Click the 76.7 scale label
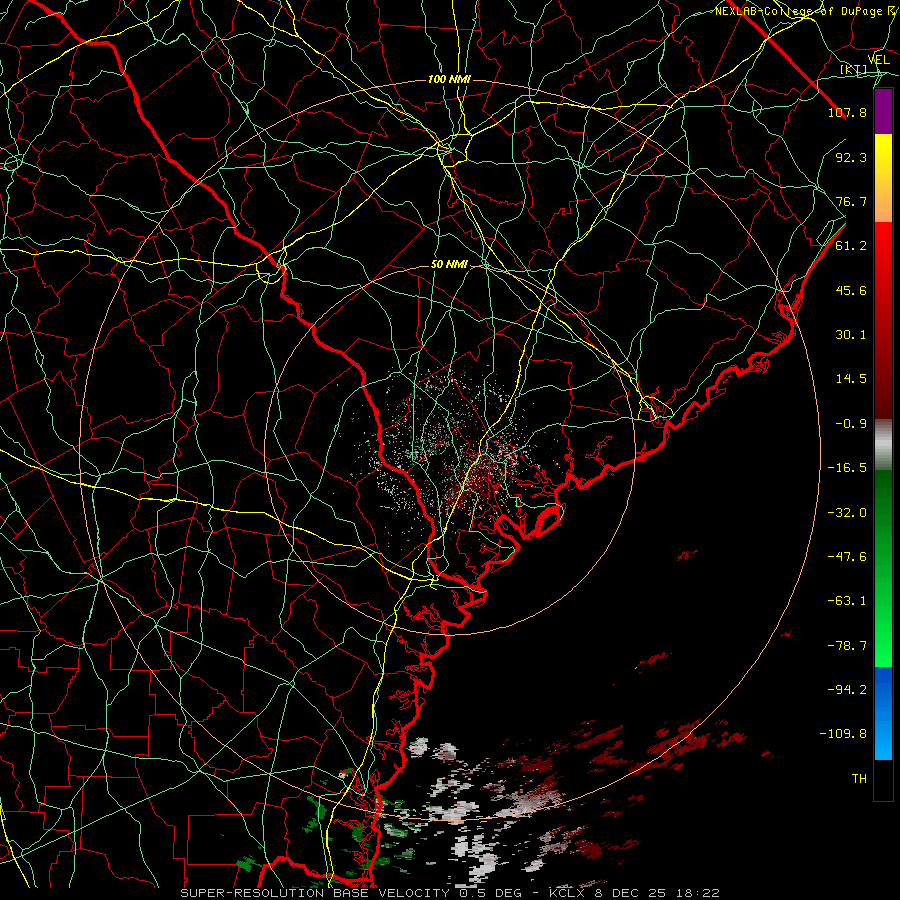900x900 pixels. pyautogui.click(x=851, y=201)
